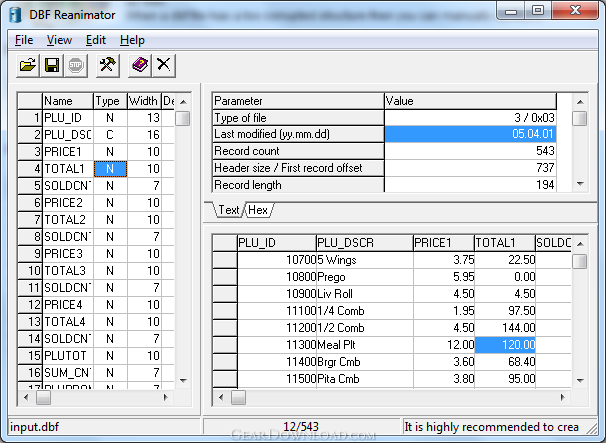Open the Edit menu
Viewport: 606px width, 443px height.
pyautogui.click(x=95, y=40)
